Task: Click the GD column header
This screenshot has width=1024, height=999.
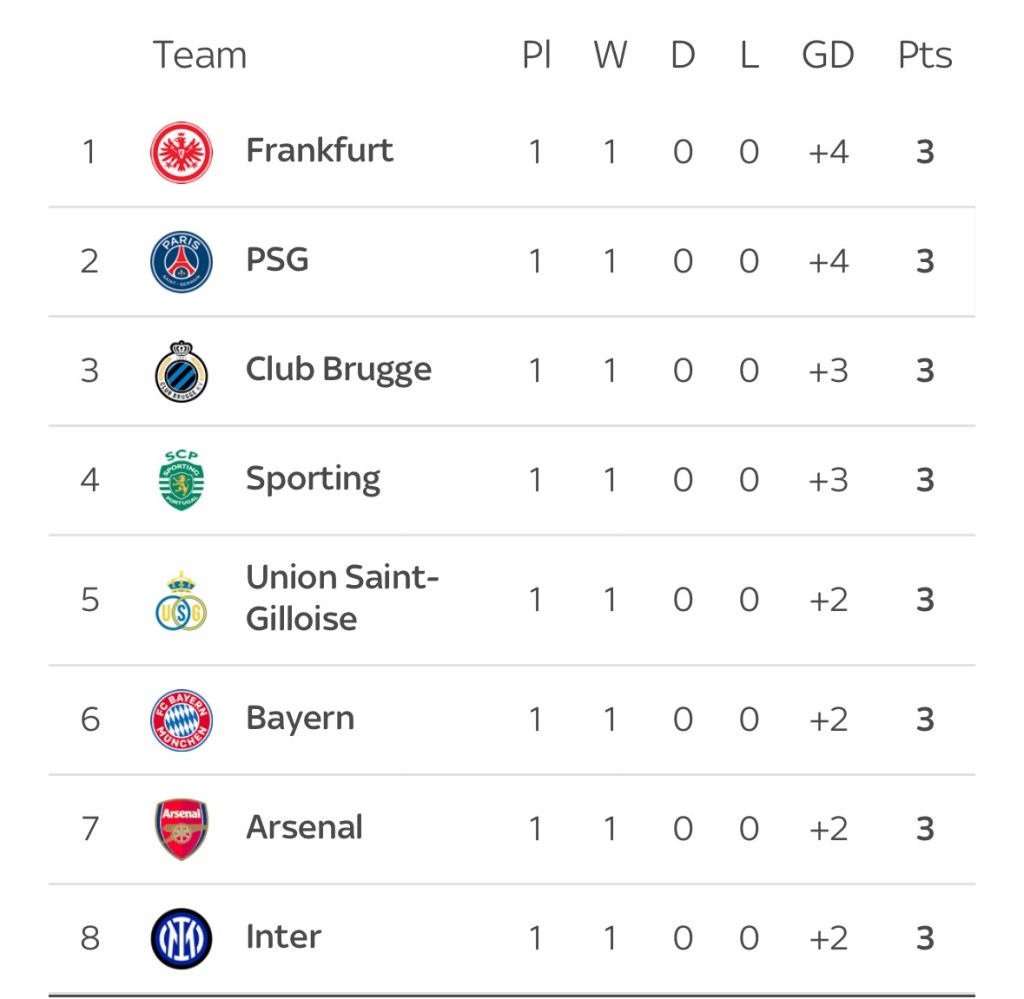Action: (x=827, y=55)
